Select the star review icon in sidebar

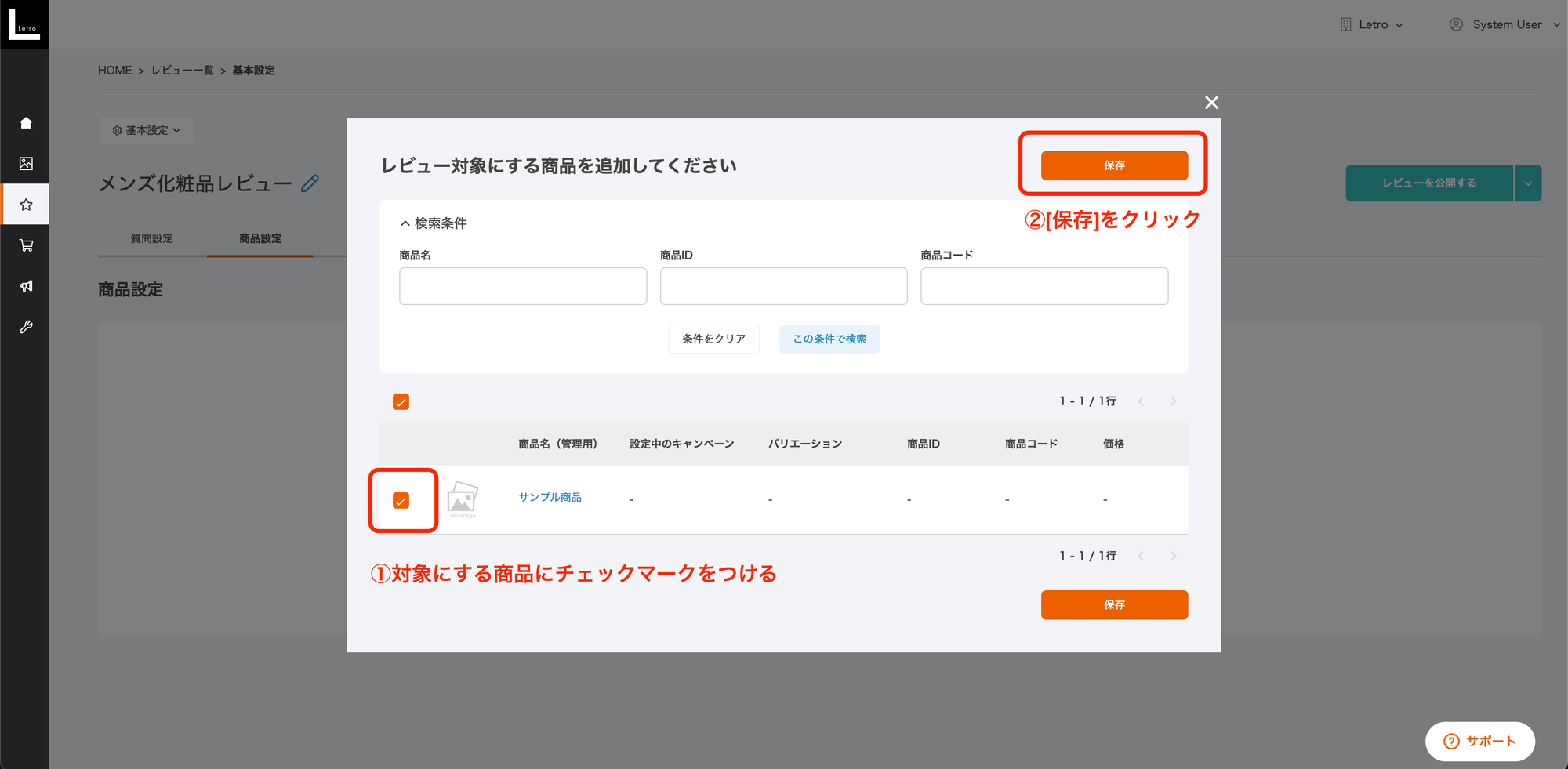[x=26, y=205]
